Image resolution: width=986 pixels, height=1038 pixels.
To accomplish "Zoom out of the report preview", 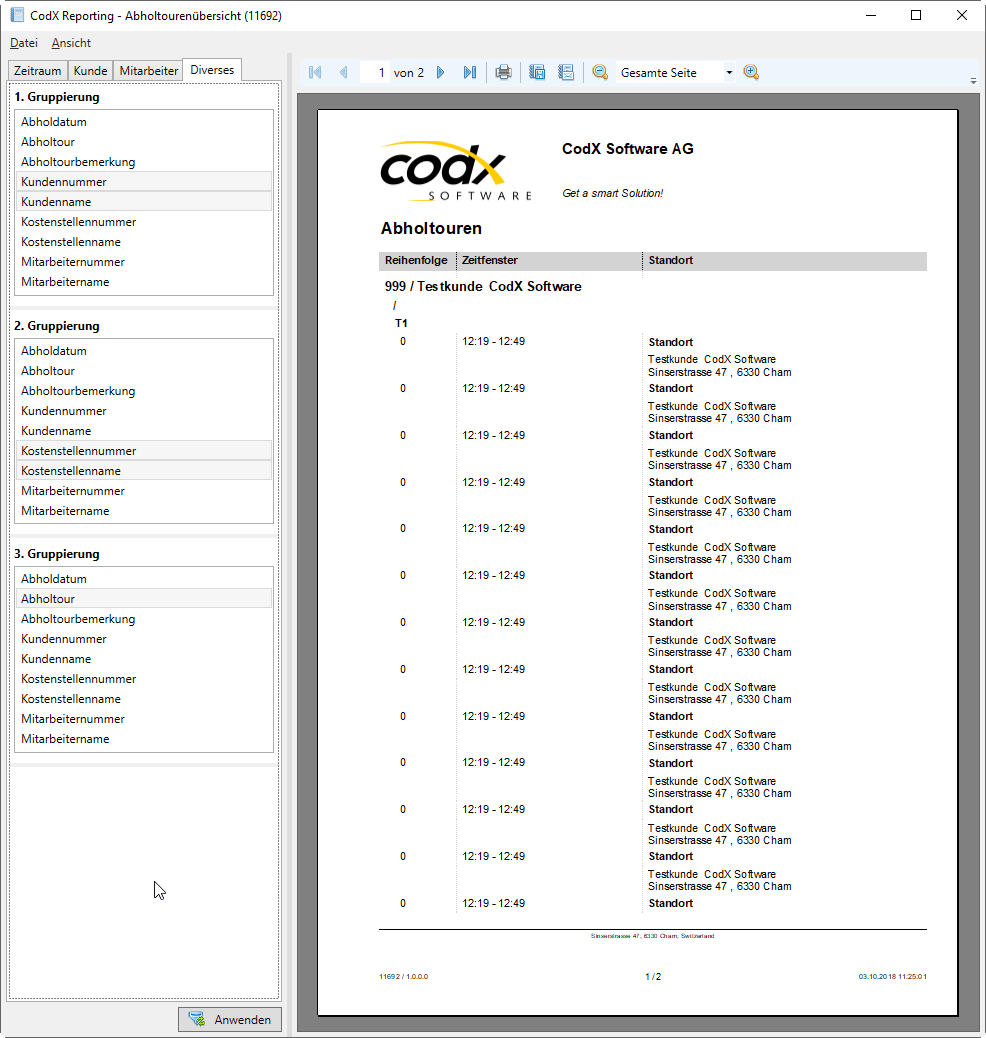I will 601,72.
